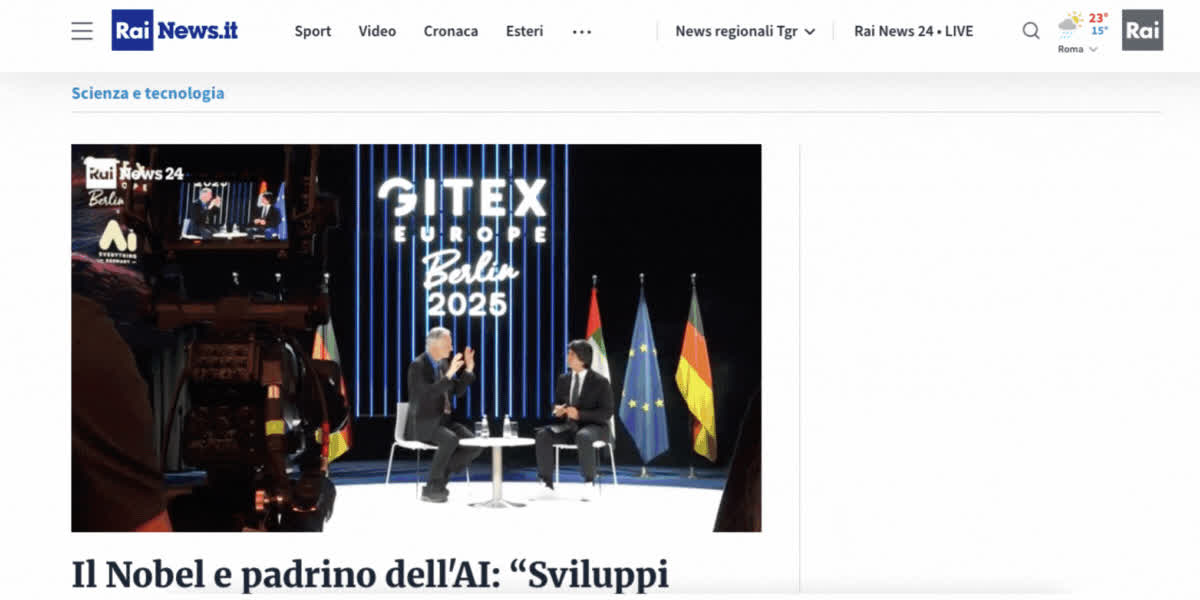Open the Sport section
Screen dimensions: 1200x600
pos(313,31)
